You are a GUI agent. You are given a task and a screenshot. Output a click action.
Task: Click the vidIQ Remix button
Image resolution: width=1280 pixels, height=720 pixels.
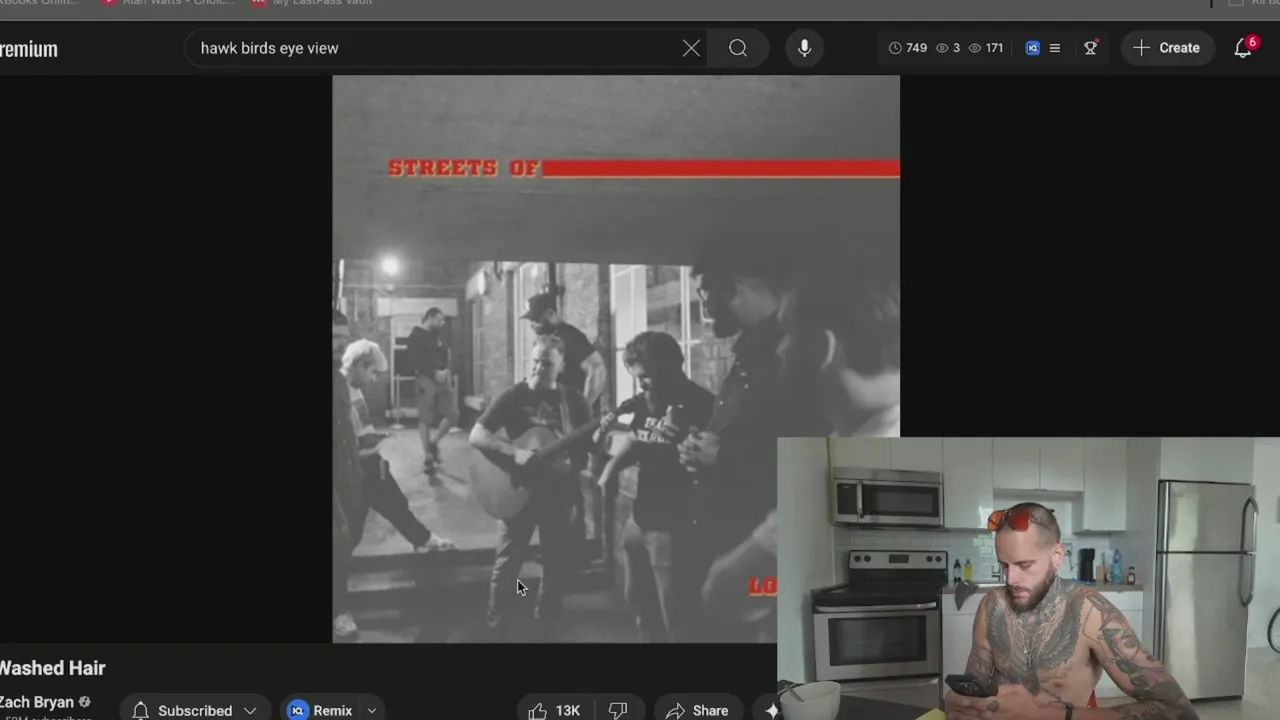(x=320, y=710)
